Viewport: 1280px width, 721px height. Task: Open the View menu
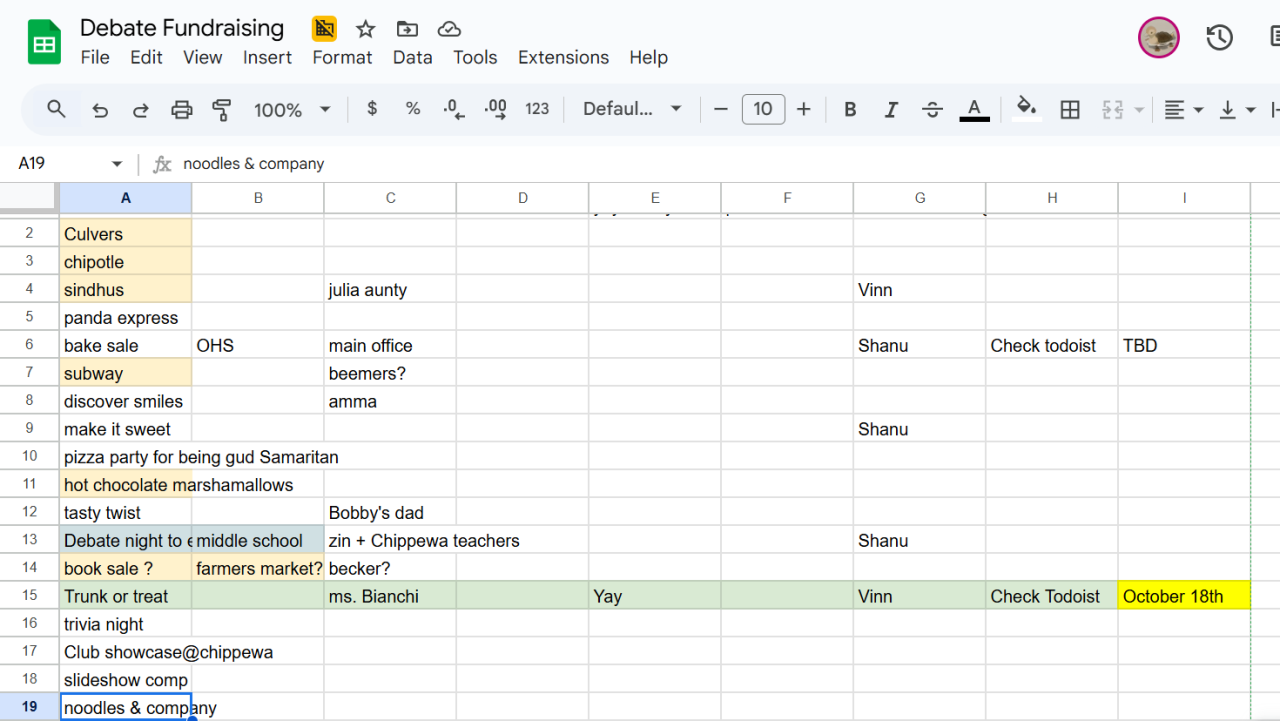coord(202,57)
